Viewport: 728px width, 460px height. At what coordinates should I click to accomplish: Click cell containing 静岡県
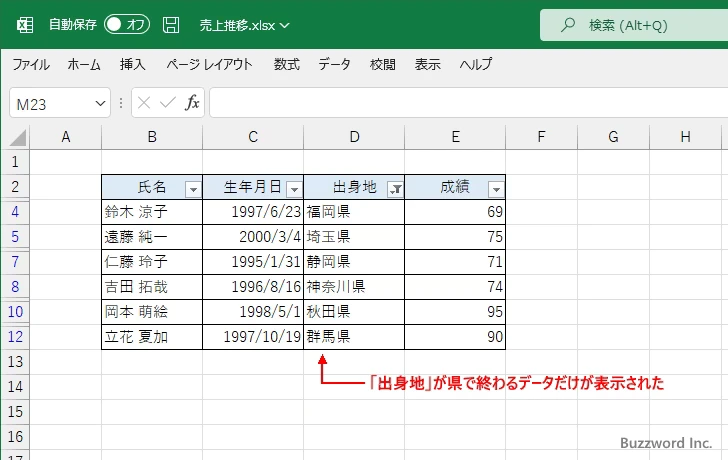pos(354,262)
